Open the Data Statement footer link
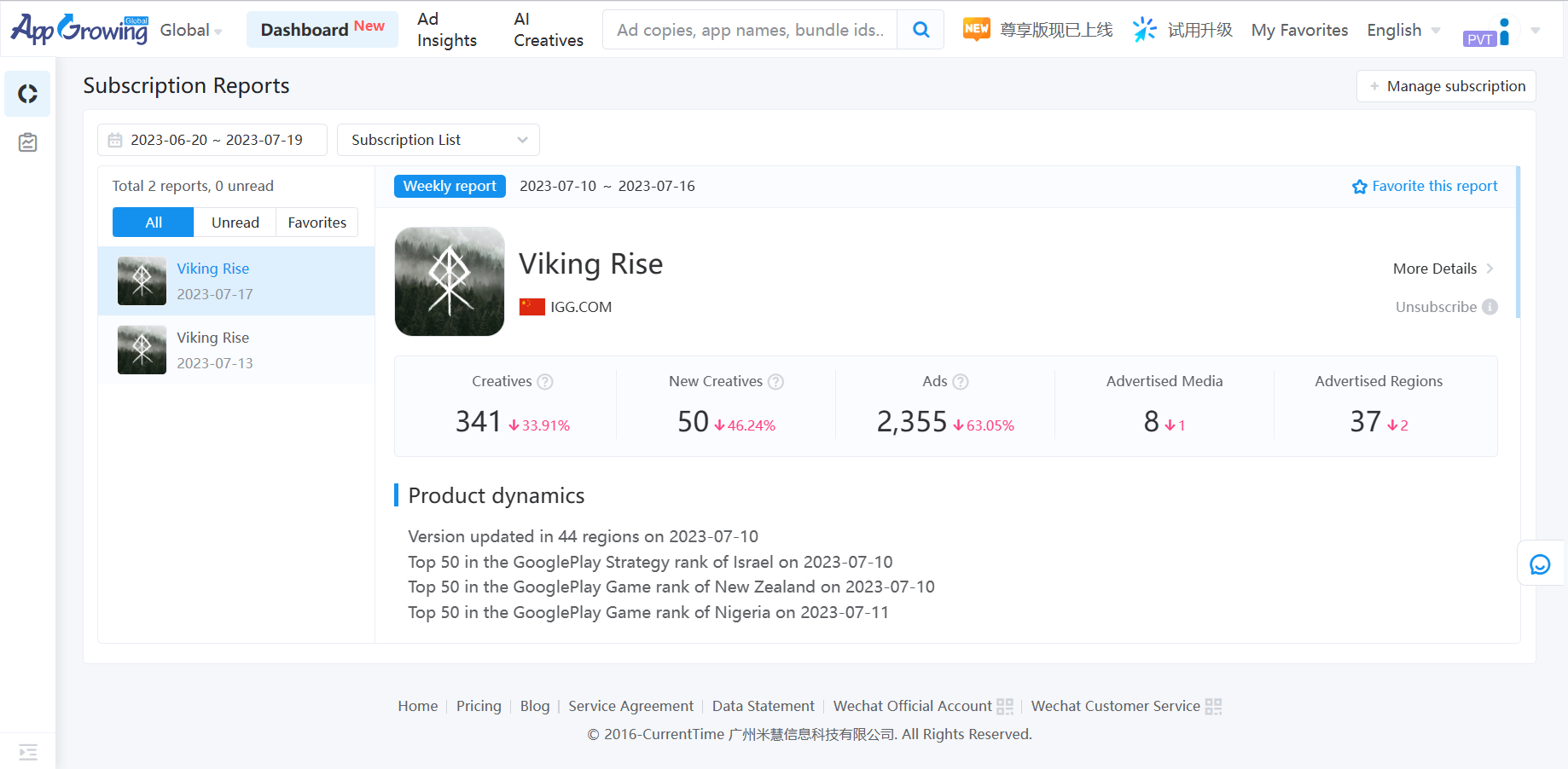Image resolution: width=1568 pixels, height=769 pixels. pyautogui.click(x=764, y=706)
